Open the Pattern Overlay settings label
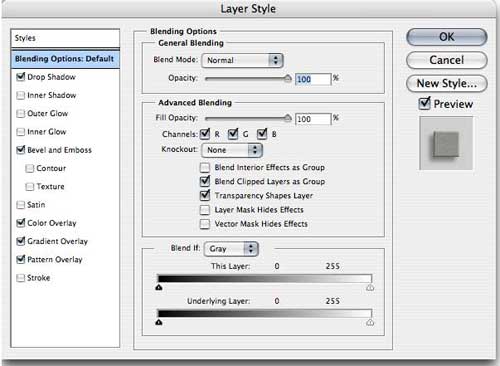Viewport: 500px width, 366px height. pyautogui.click(x=55, y=259)
